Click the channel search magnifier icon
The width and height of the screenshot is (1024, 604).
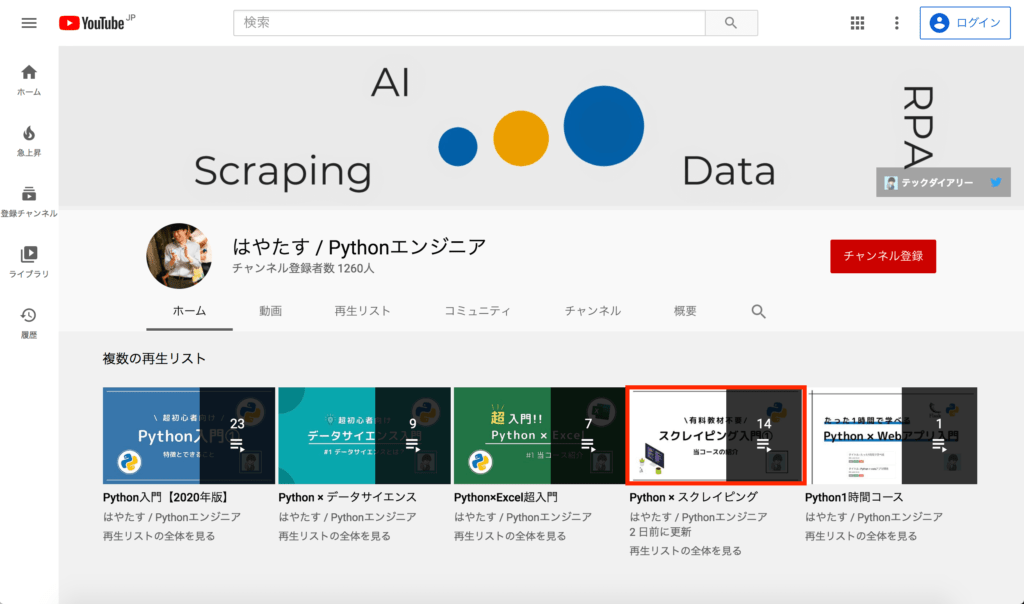tap(758, 311)
